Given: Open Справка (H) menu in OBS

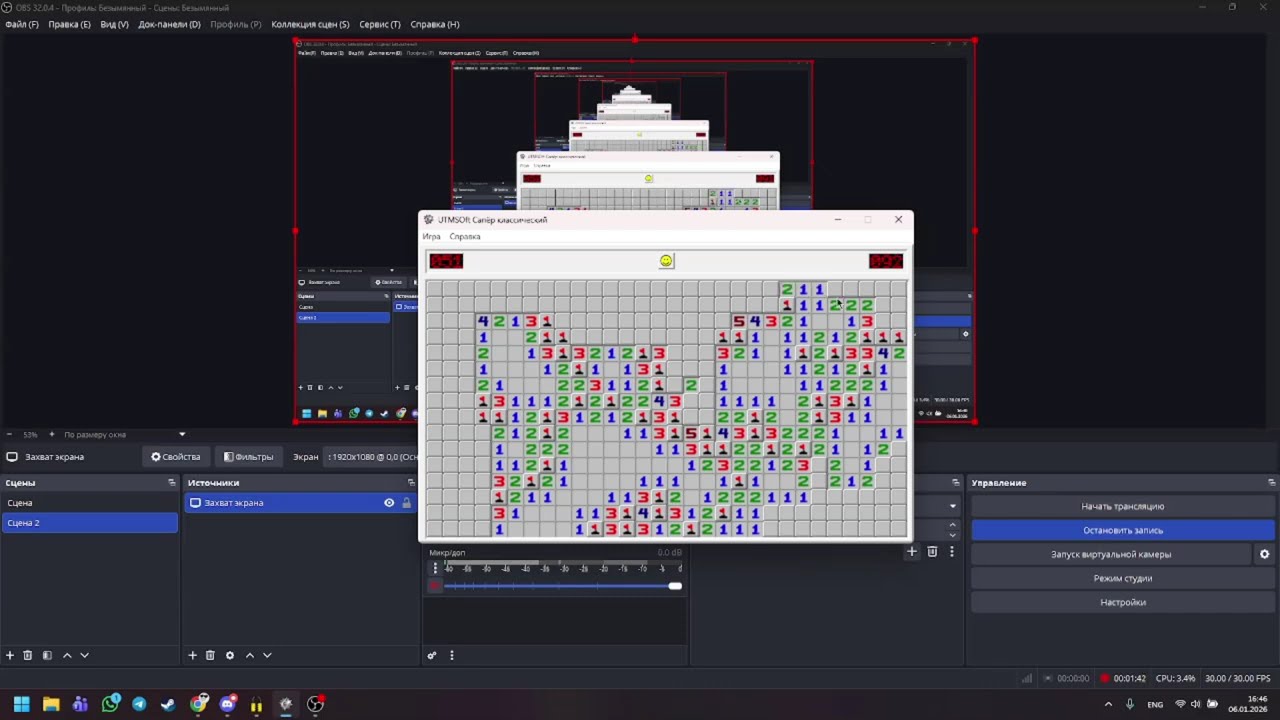Looking at the screenshot, I should click(435, 24).
